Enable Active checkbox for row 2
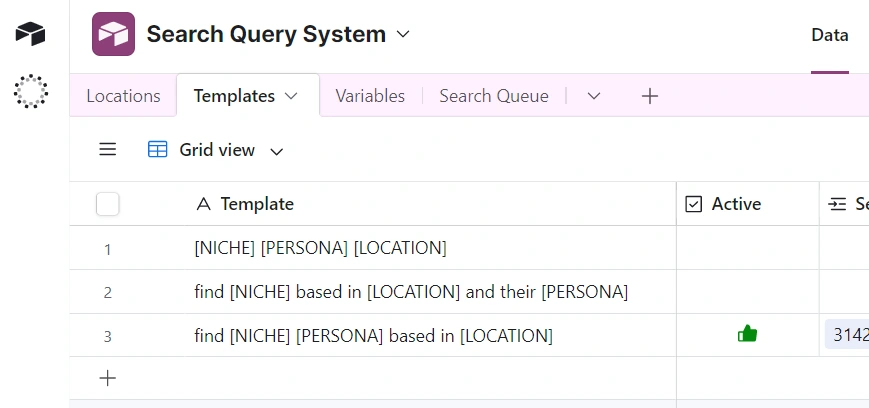 click(x=747, y=292)
